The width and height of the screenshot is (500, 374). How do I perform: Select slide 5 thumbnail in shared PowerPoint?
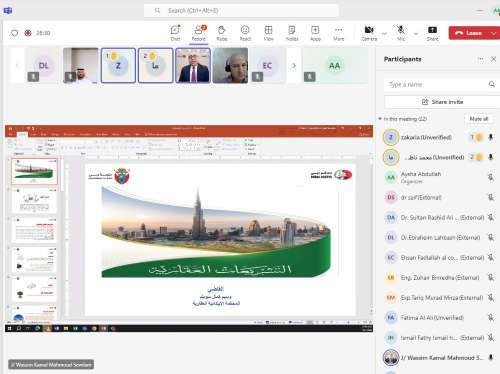click(34, 289)
